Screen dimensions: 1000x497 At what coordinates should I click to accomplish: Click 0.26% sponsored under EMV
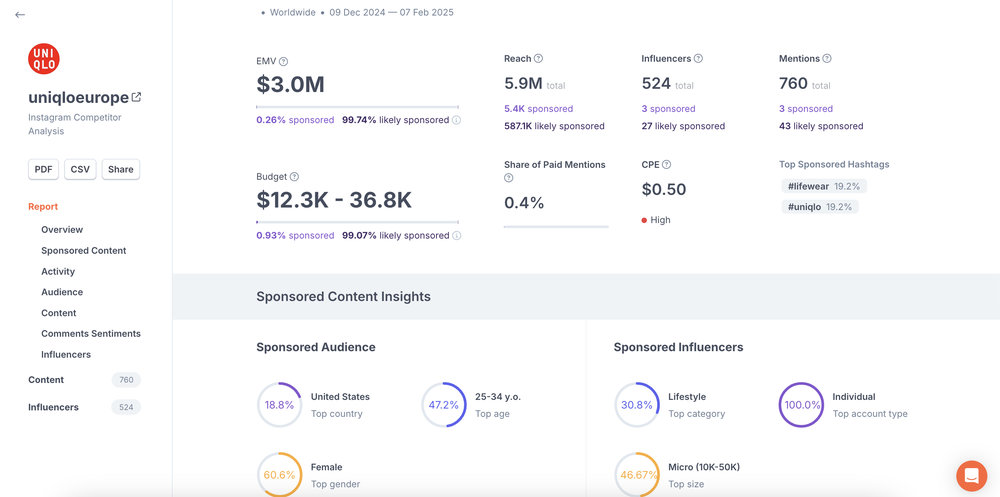tap(295, 120)
